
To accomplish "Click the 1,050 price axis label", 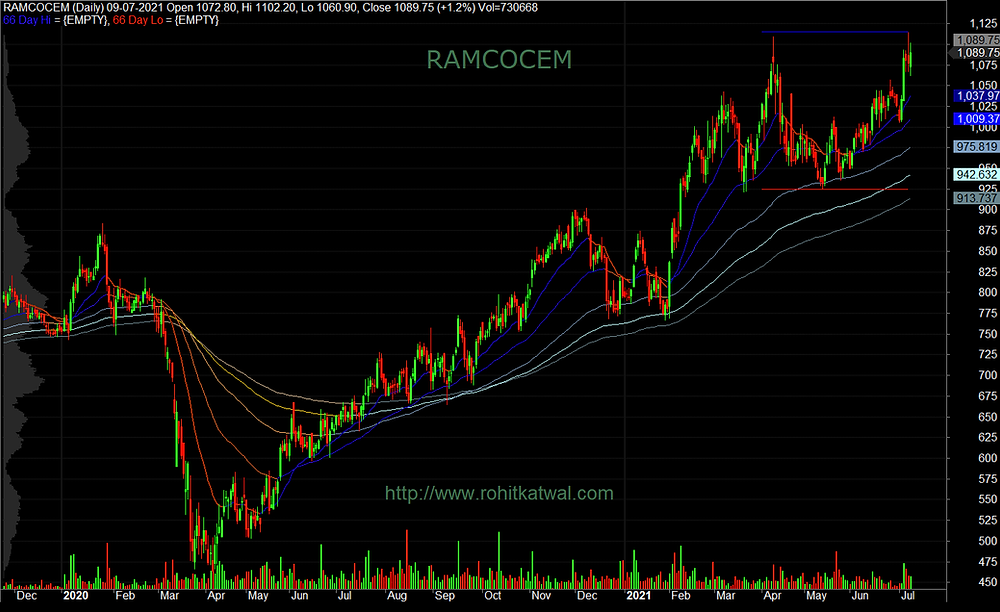I will [x=983, y=85].
